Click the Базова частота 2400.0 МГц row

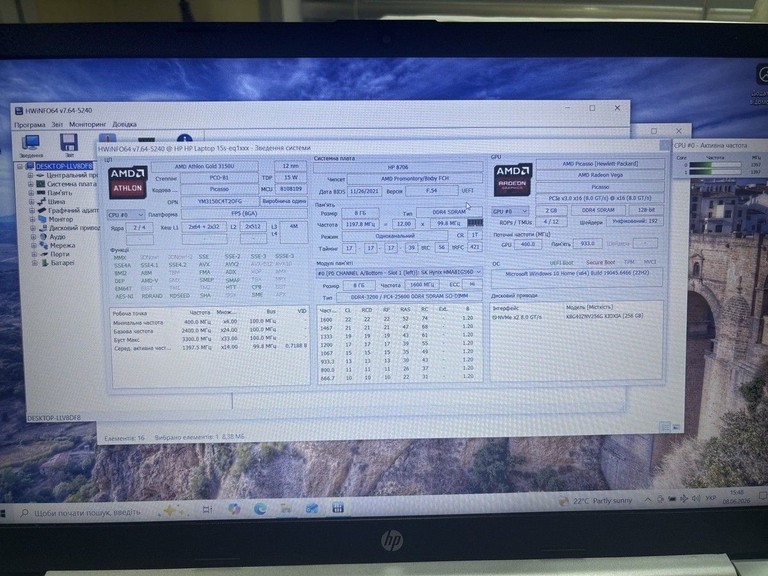coord(210,331)
